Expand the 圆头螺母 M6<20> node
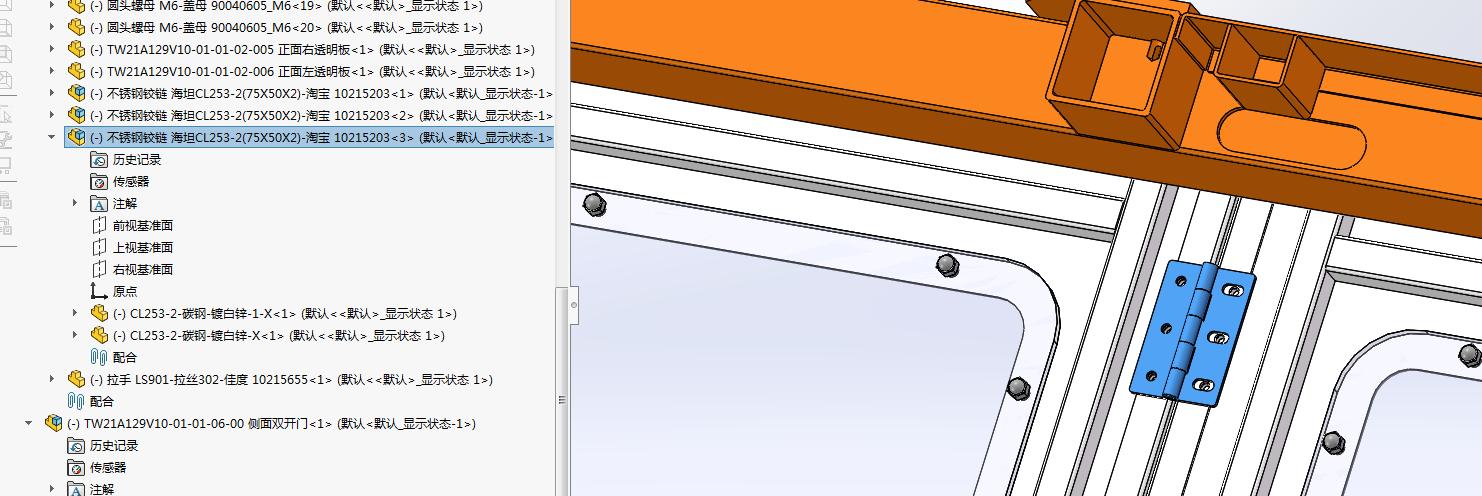This screenshot has width=1482, height=496. (52, 28)
